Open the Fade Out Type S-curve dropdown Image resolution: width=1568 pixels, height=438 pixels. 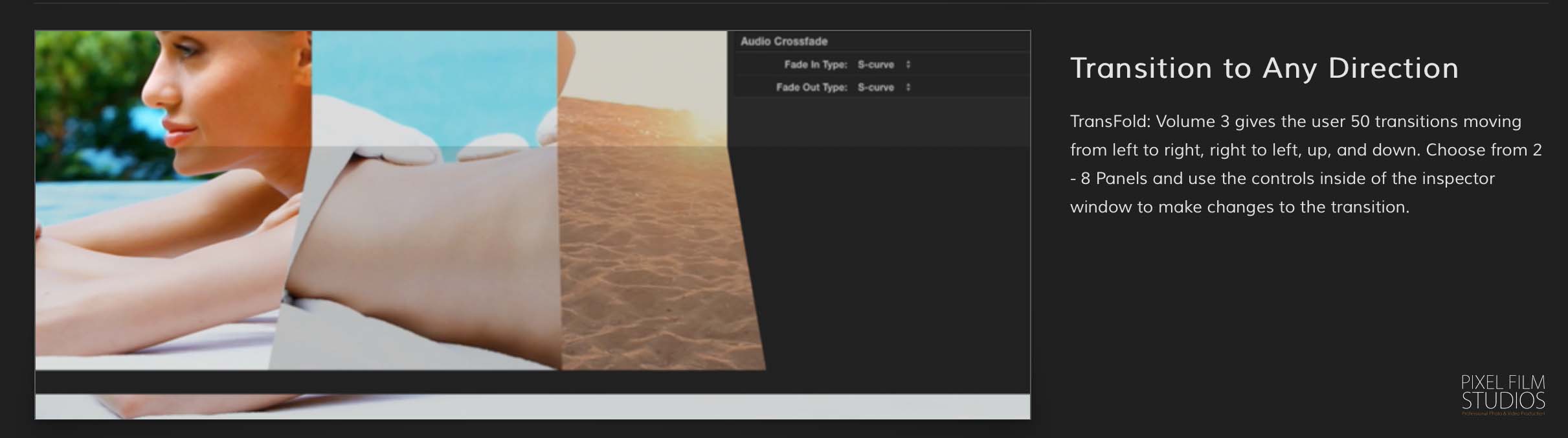[884, 87]
